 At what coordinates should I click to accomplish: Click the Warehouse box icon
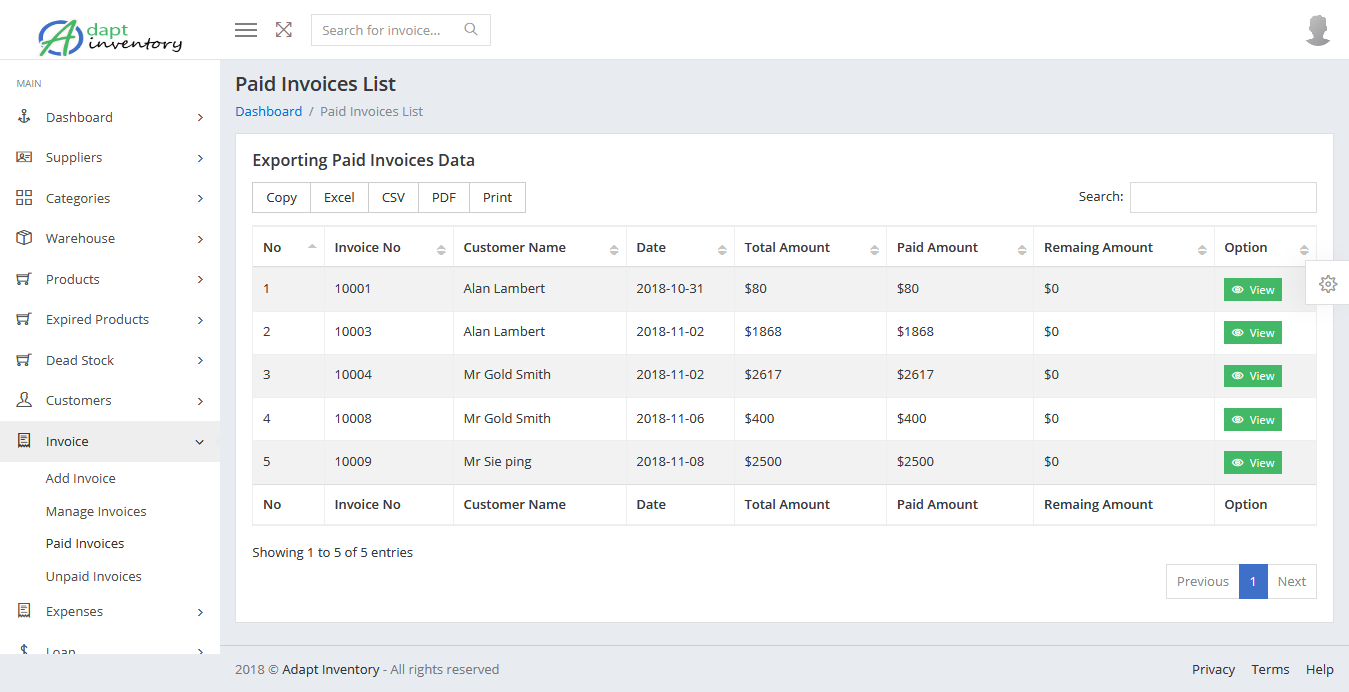click(x=25, y=238)
